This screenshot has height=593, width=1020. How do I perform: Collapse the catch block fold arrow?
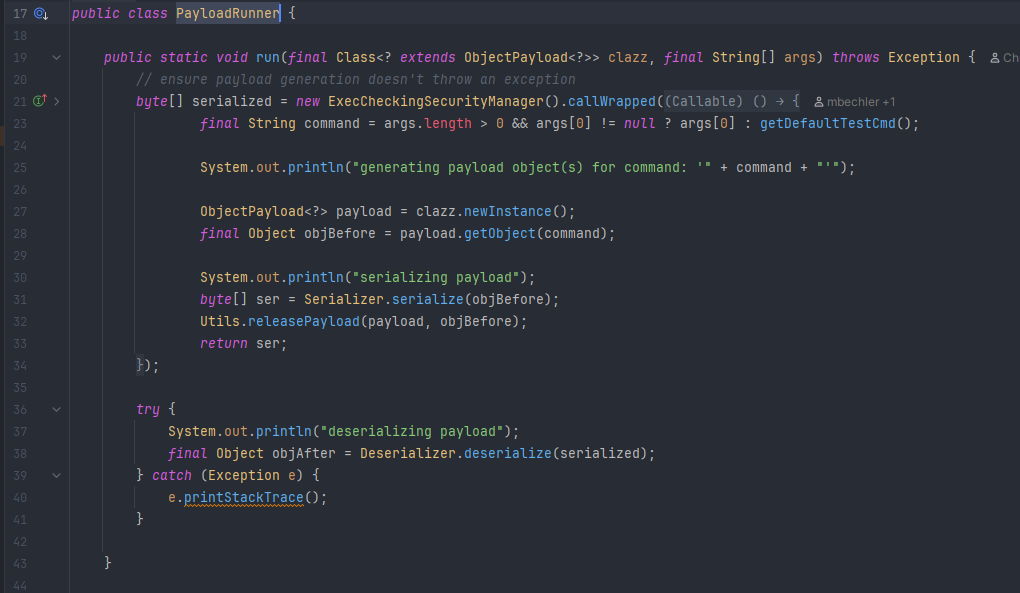coord(57,475)
